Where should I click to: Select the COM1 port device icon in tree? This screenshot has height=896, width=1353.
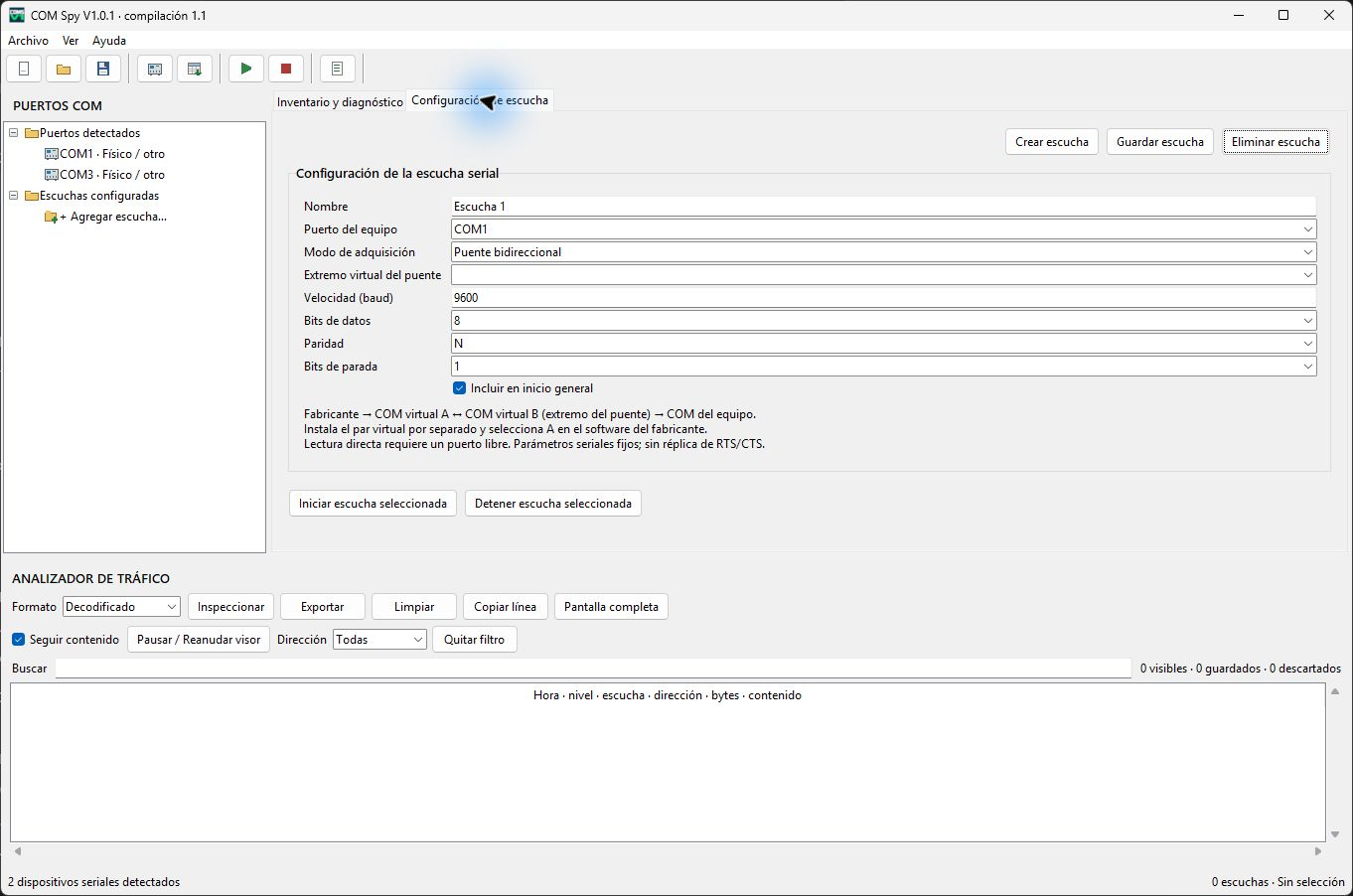pos(52,154)
